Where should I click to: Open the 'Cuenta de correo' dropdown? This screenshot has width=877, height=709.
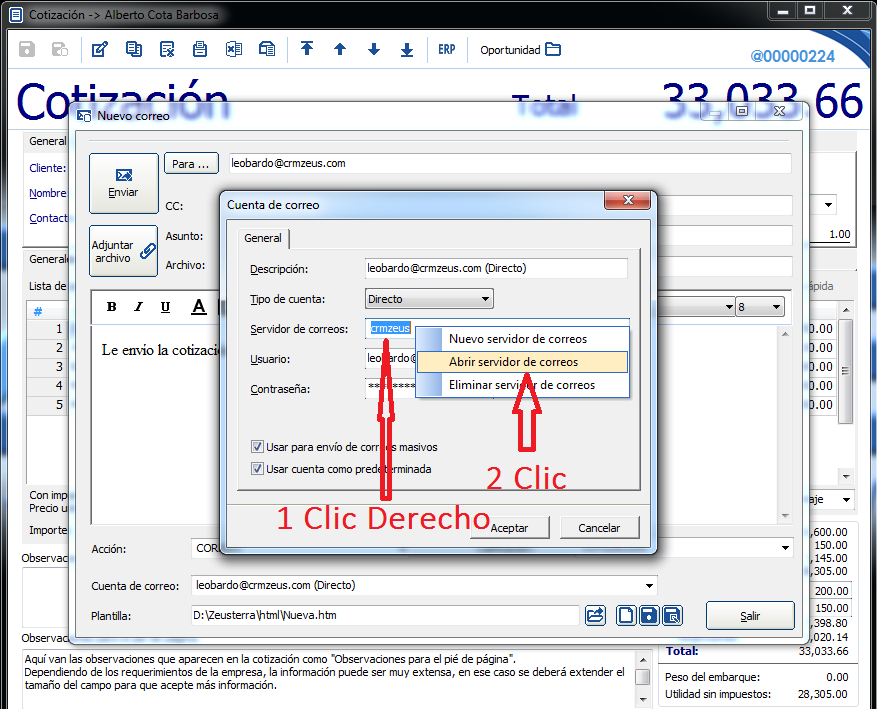pyautogui.click(x=650, y=585)
